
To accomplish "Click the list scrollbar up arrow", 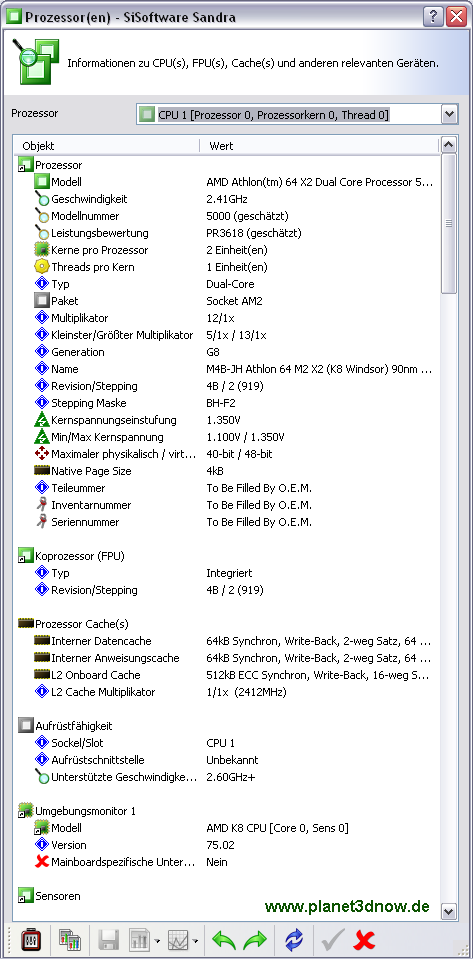I will (x=449, y=145).
